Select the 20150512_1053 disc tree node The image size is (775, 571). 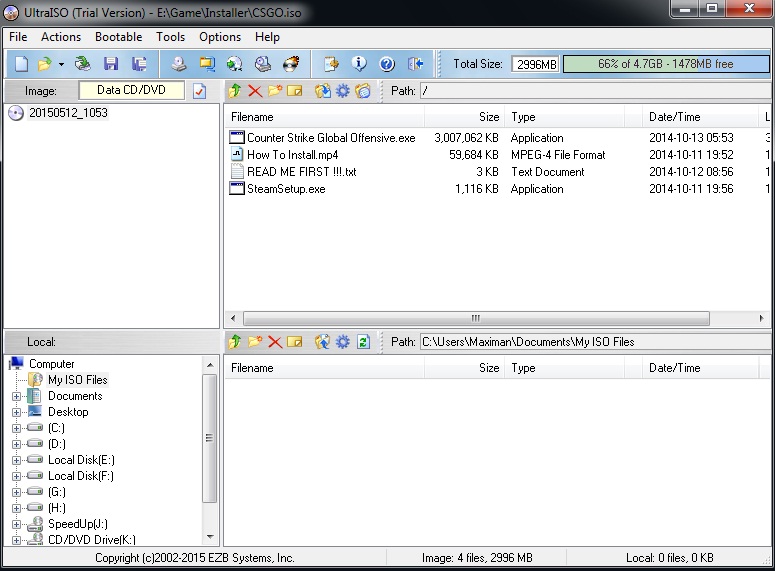pyautogui.click(x=68, y=113)
